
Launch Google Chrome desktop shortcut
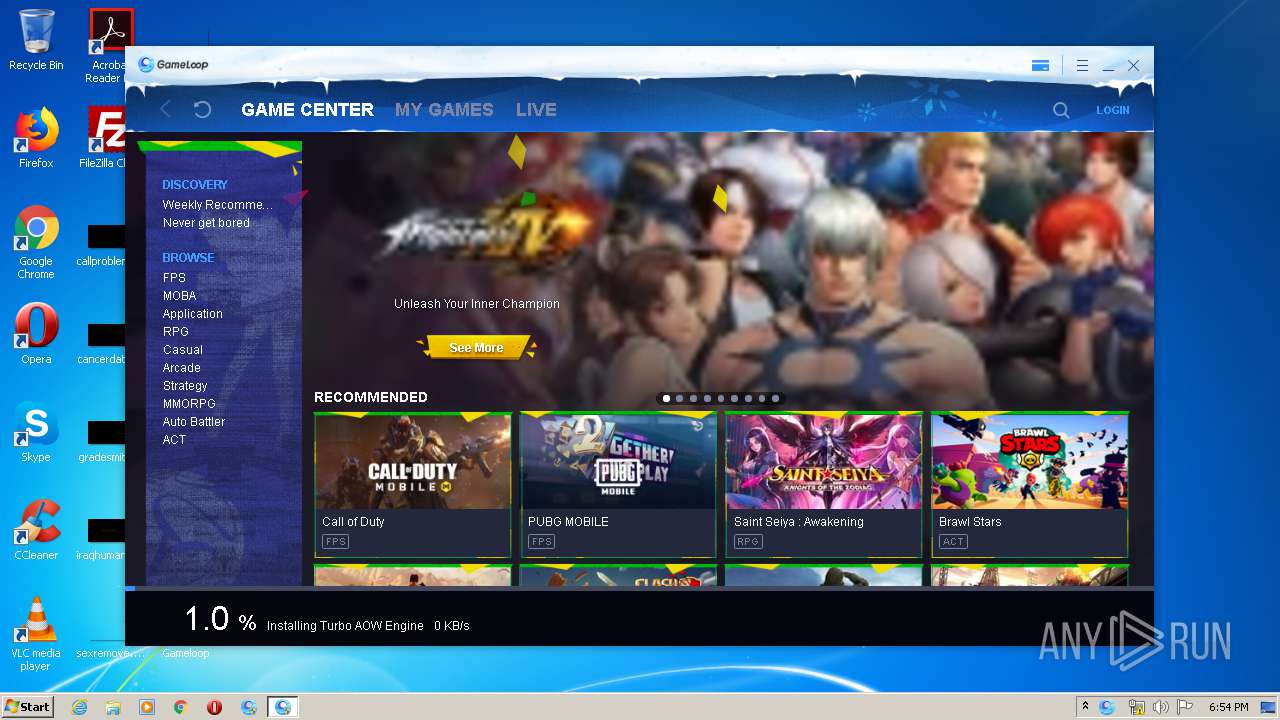pyautogui.click(x=36, y=242)
